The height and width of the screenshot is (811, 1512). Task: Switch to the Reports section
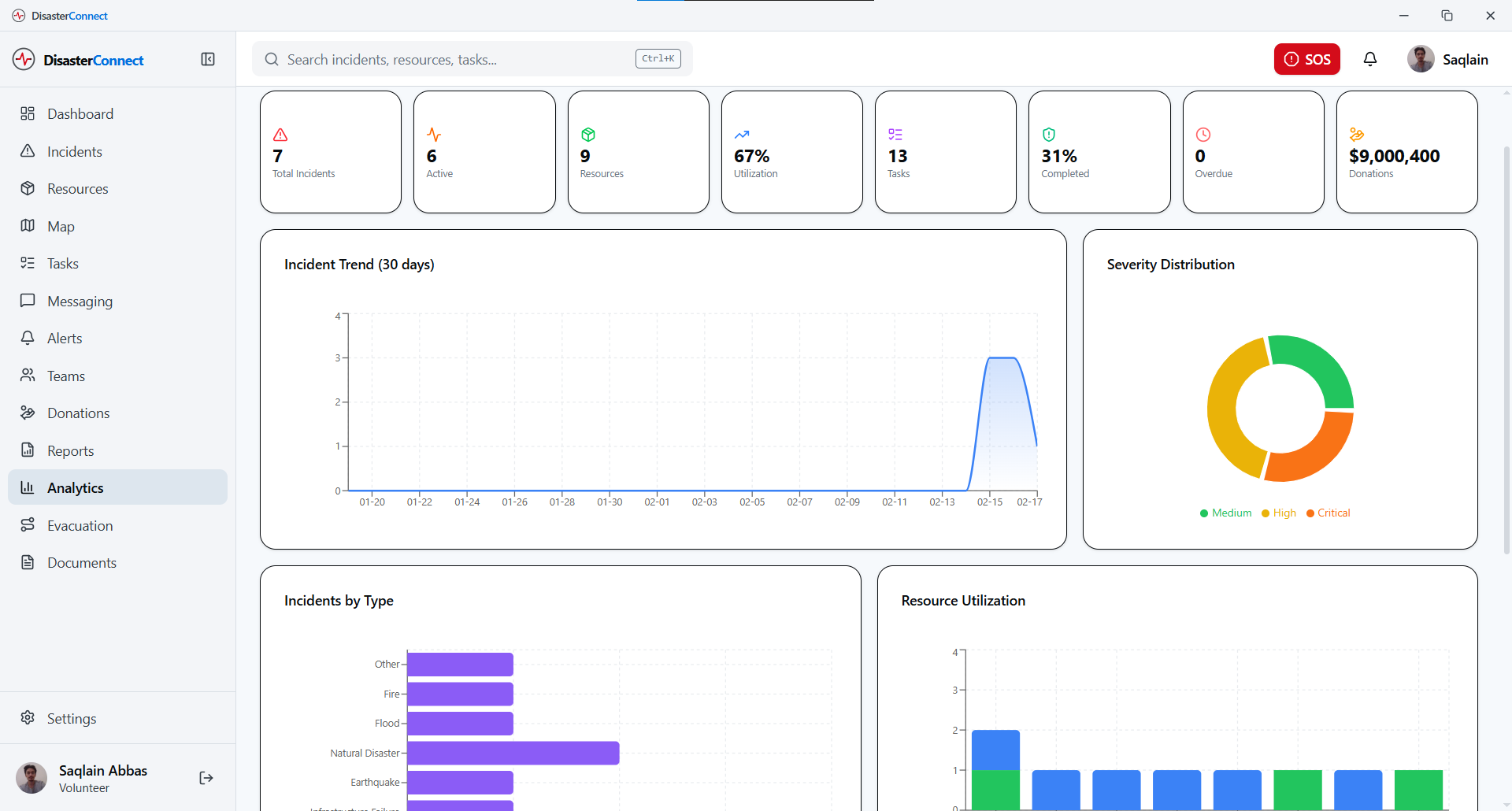click(69, 450)
